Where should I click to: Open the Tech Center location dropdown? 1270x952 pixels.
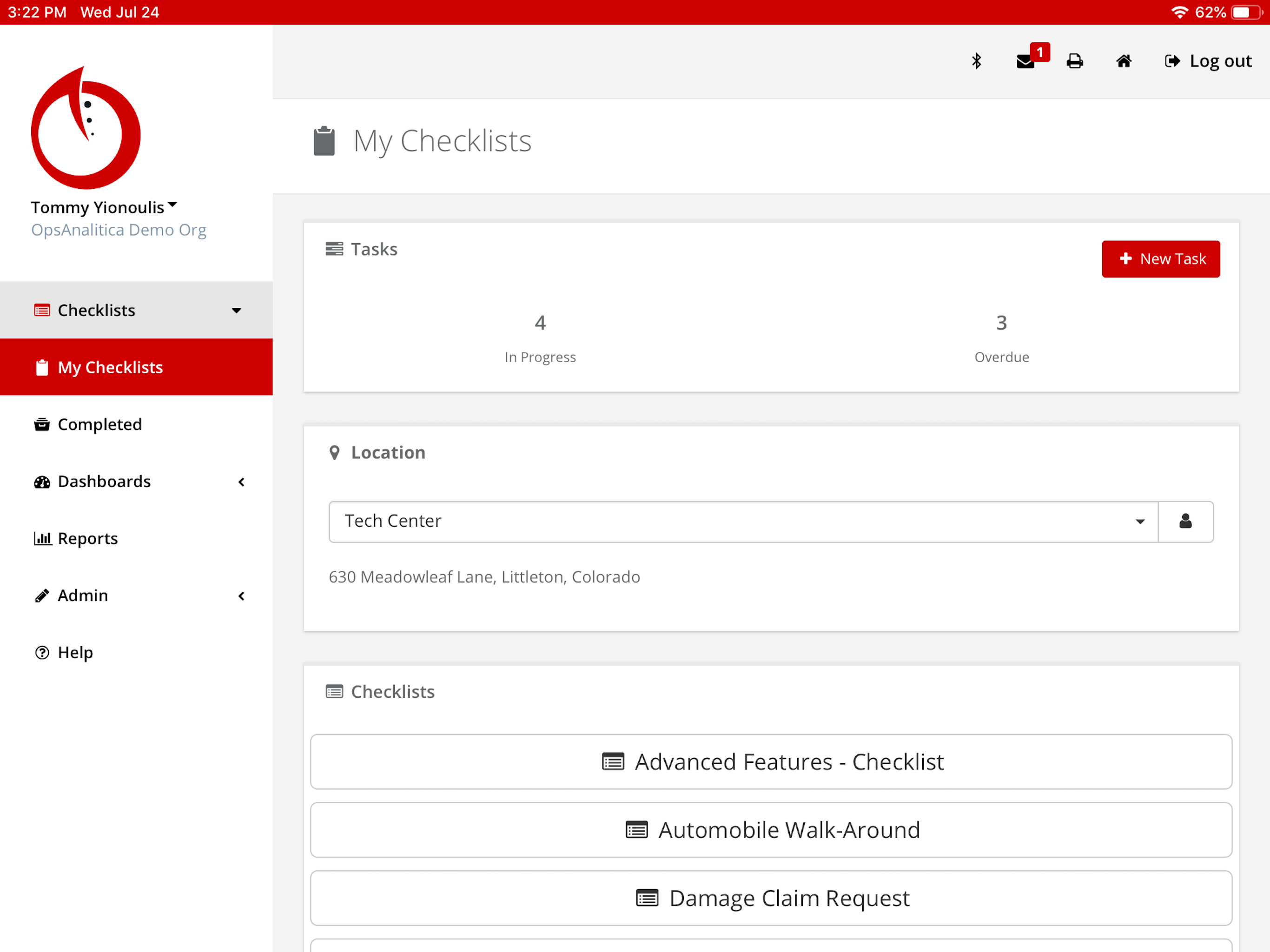click(x=743, y=522)
